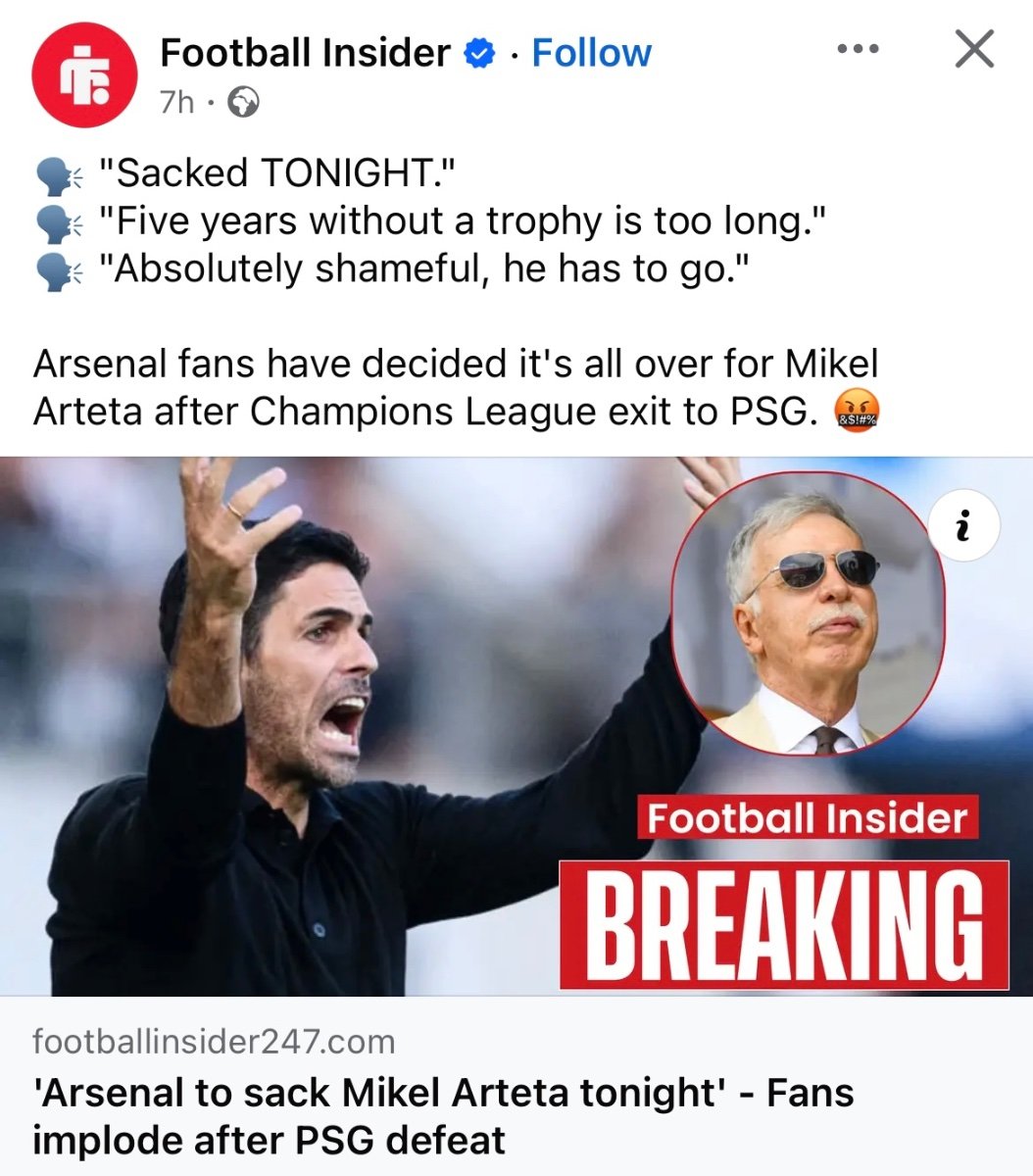The width and height of the screenshot is (1033, 1176).
Task: Open Football Insider profile picture
Action: pos(84,75)
